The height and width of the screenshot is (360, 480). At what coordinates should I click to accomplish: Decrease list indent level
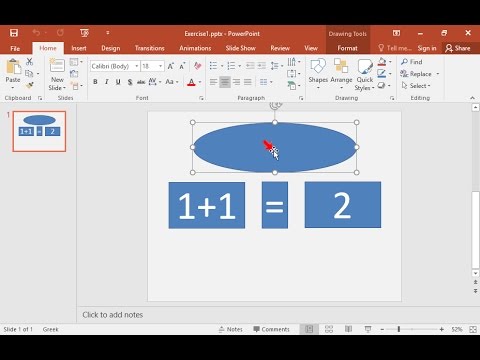point(250,66)
